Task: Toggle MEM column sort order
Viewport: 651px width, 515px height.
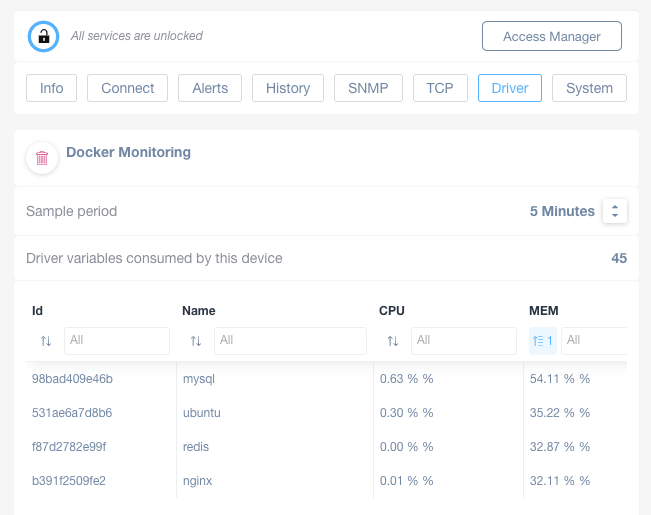Action: [x=542, y=341]
